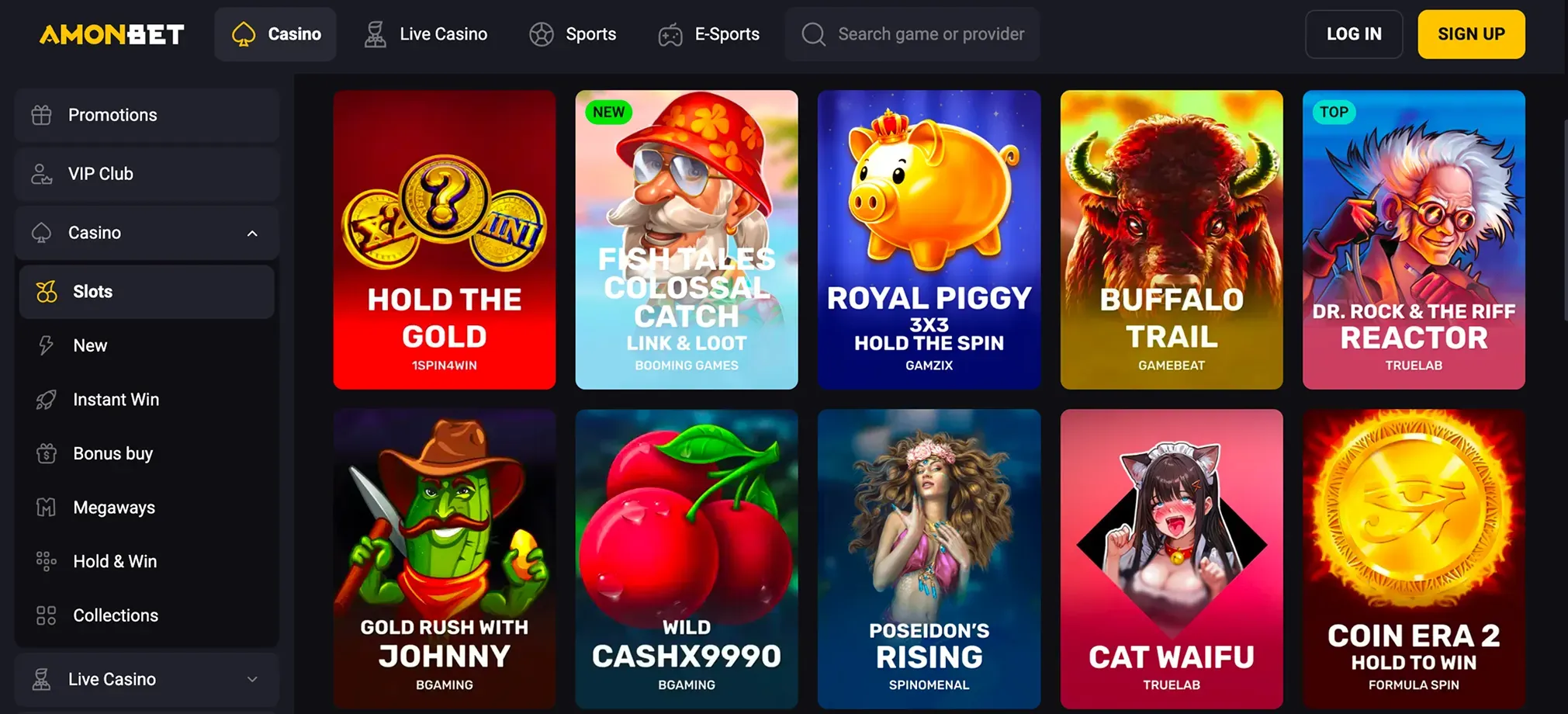Collapse the Casino sidebar section

pos(252,233)
